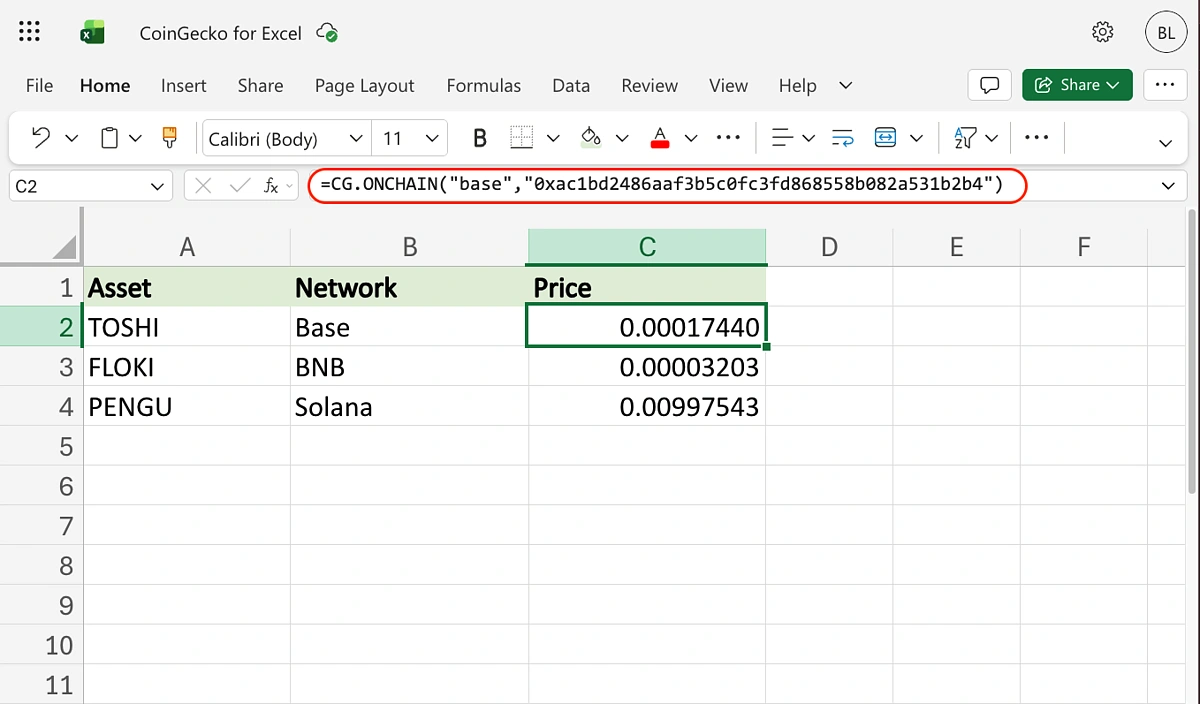
Task: Switch to the Insert tab
Action: [x=184, y=86]
